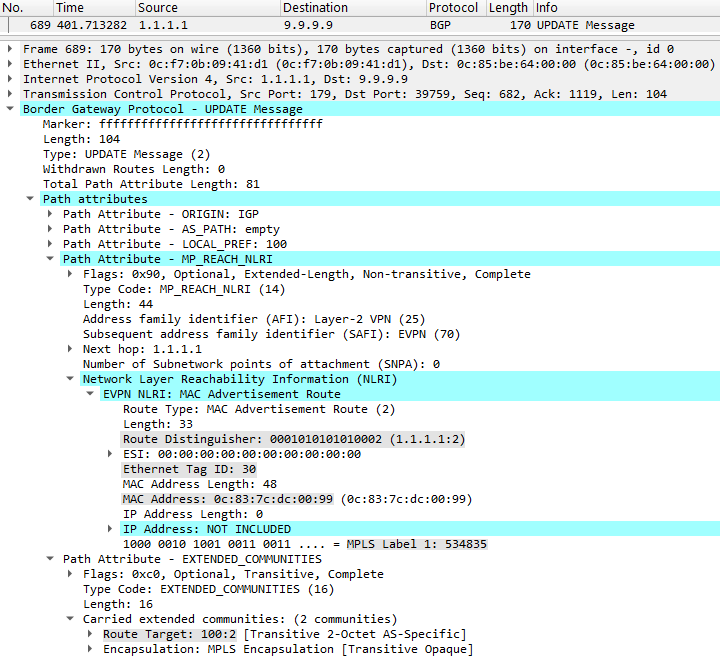Select the Length: 104 field

81,139
